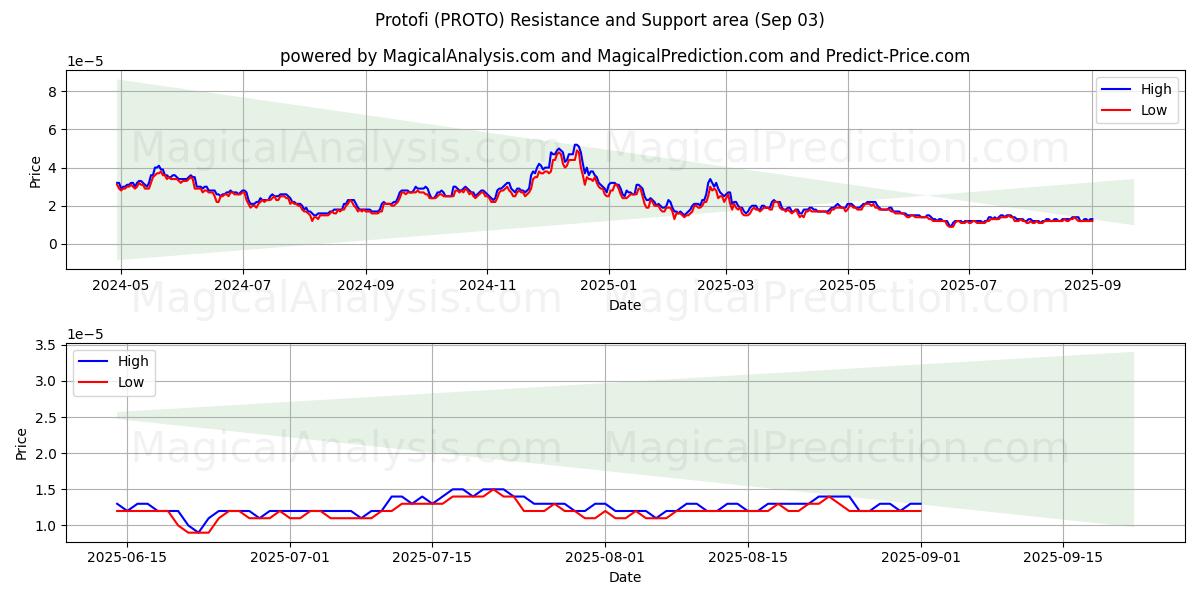1200x600 pixels.
Task: Click the '2025-07-01' tick label on bottom chart
Action: tap(291, 557)
